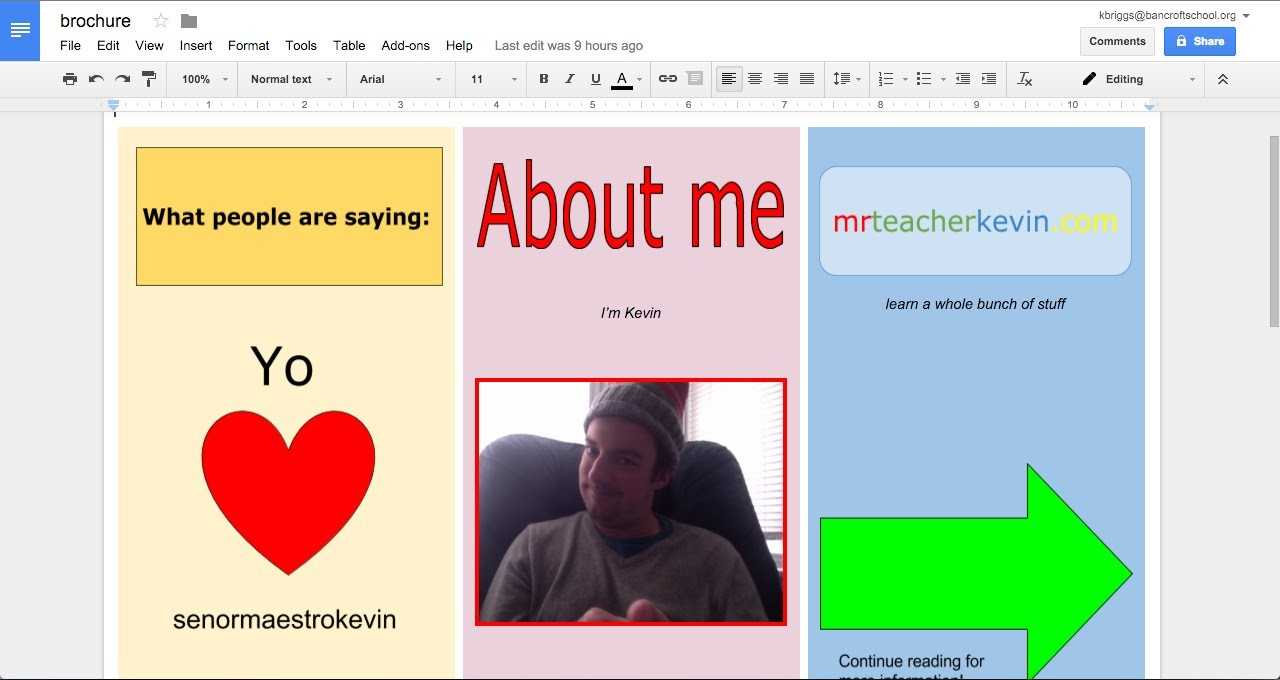
Task: Open the Add-ons menu
Action: 405,45
